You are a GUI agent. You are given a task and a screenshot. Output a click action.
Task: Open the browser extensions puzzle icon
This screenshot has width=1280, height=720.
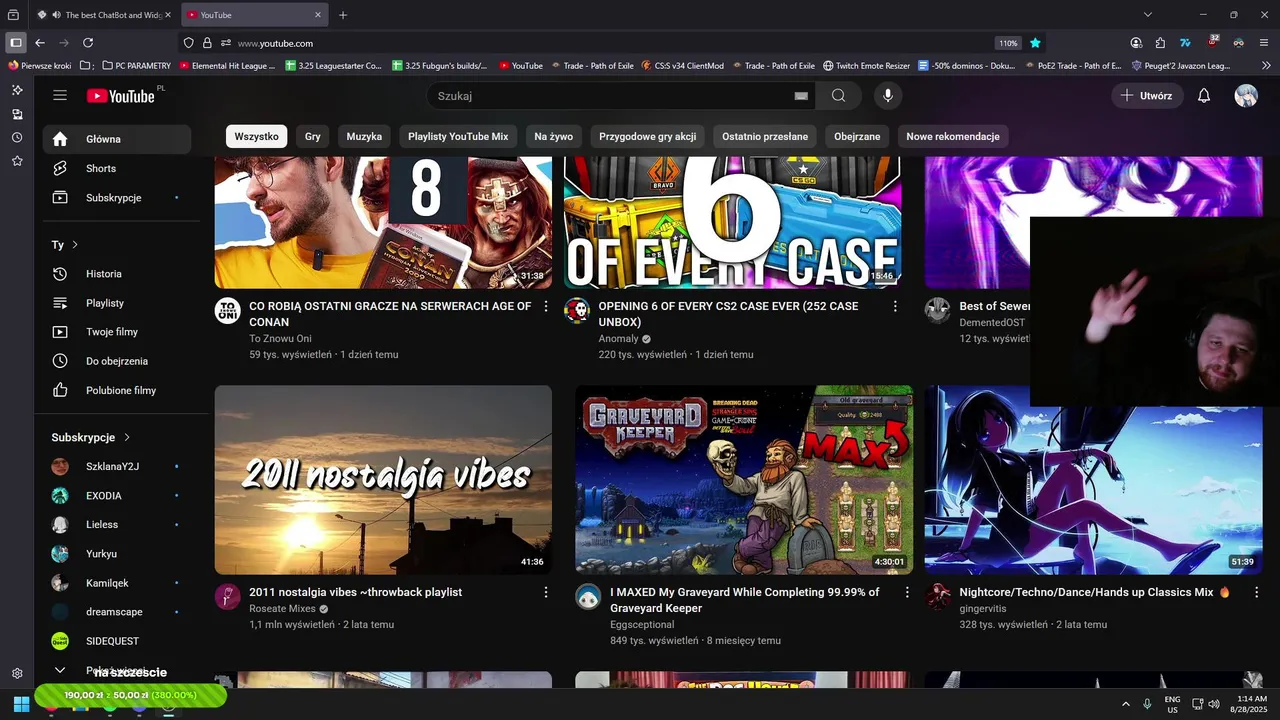[1160, 43]
